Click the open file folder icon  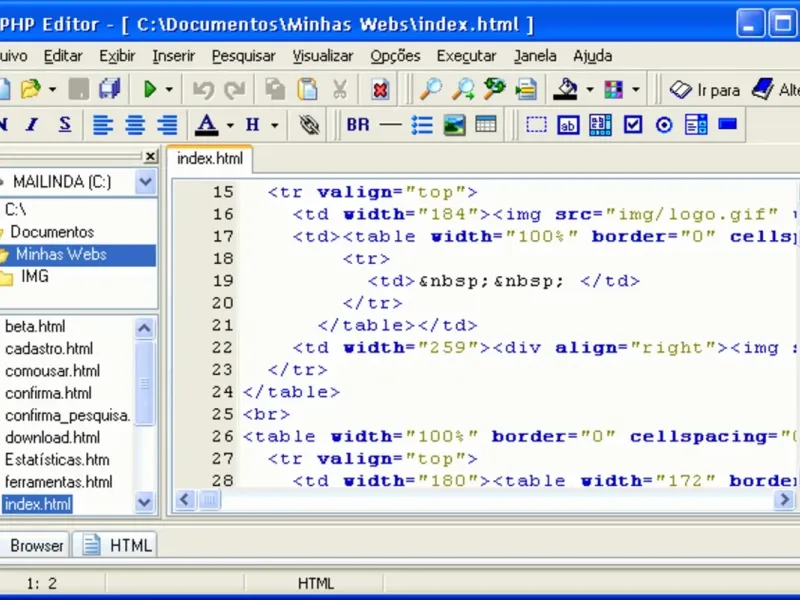pos(31,89)
